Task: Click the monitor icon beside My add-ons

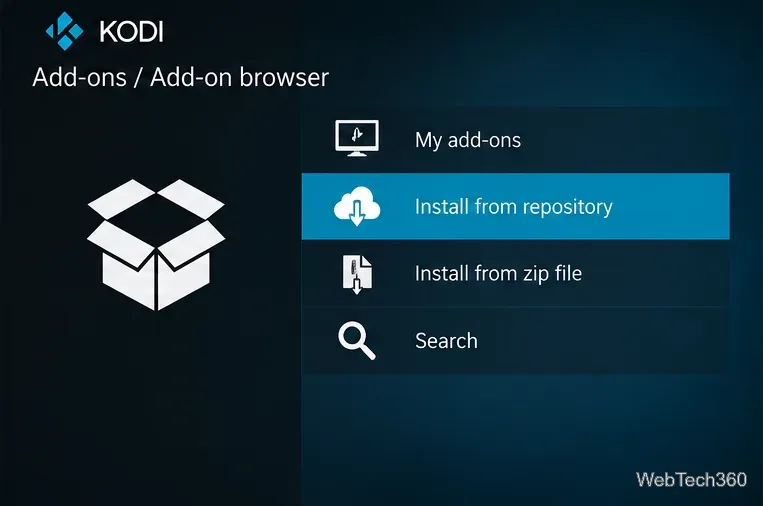Action: coord(357,138)
